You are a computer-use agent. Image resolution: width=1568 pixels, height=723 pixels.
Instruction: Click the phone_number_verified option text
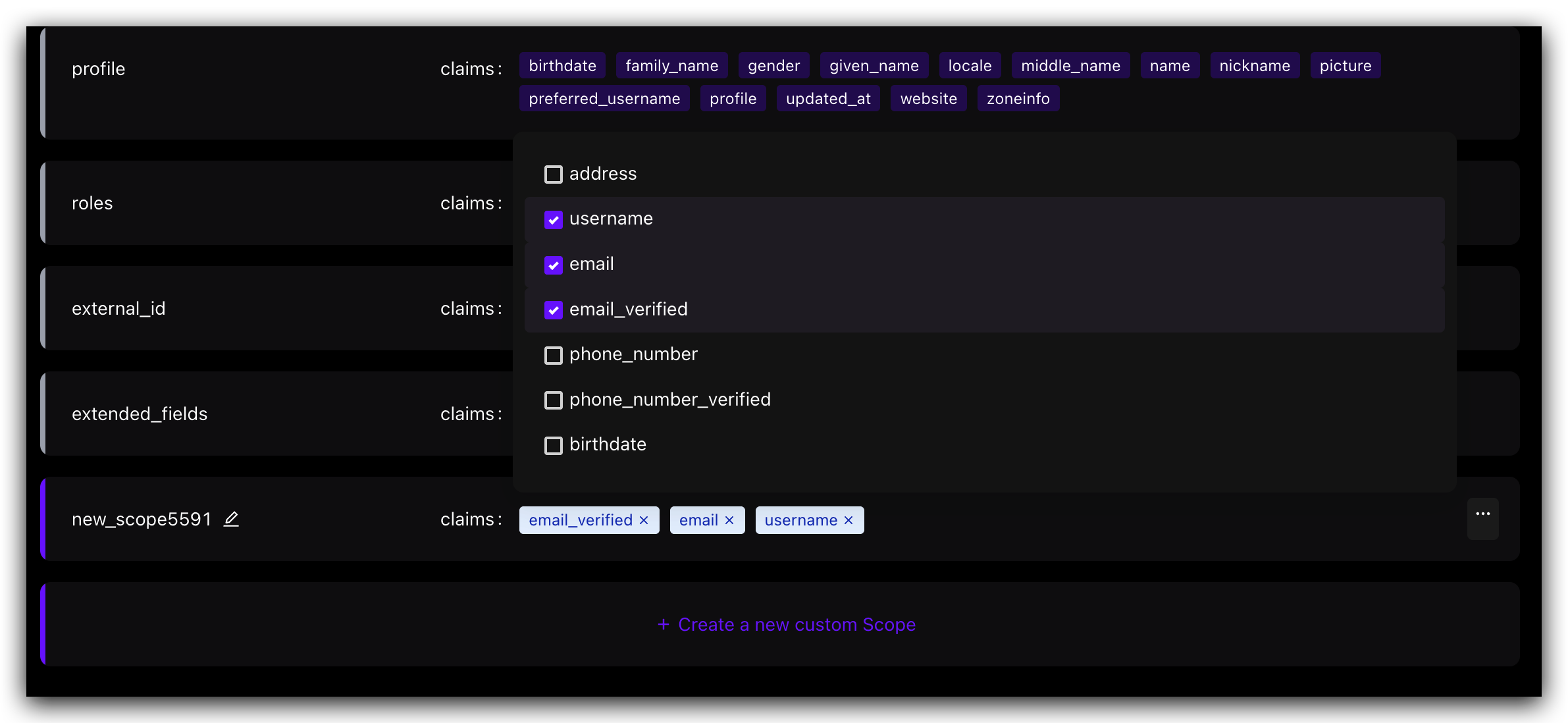670,400
